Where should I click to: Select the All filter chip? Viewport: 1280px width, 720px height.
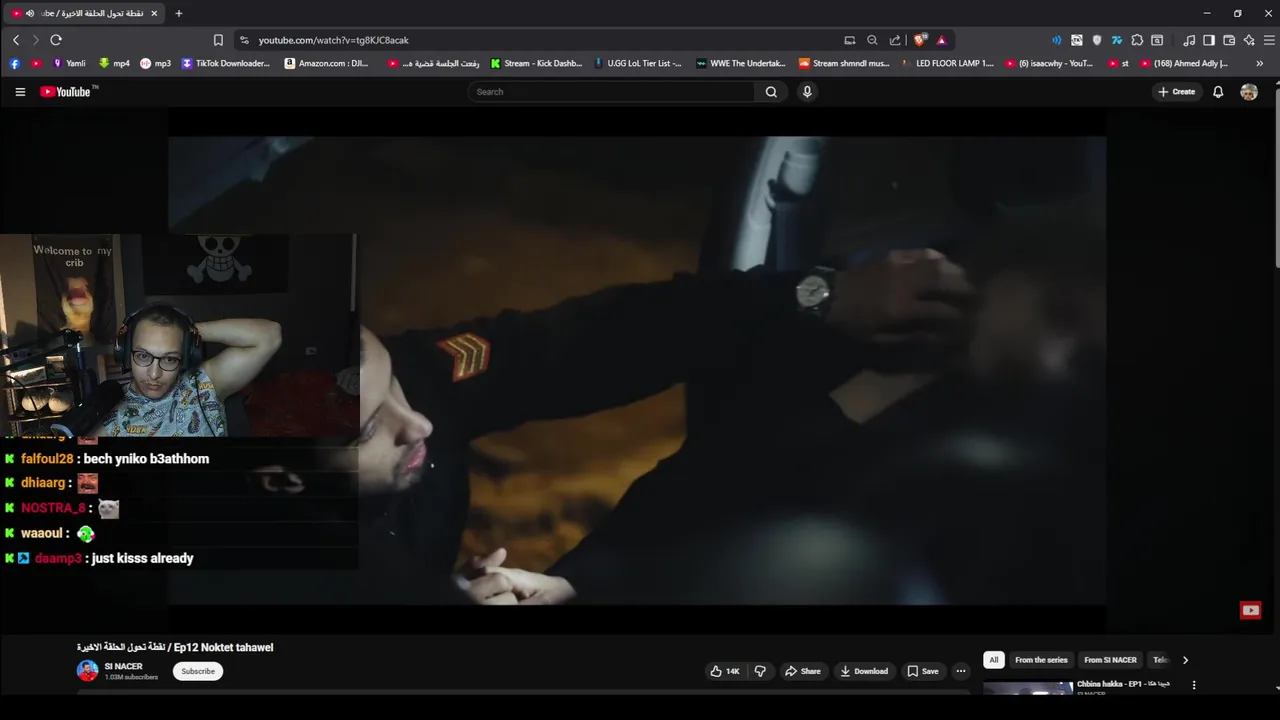(x=994, y=660)
